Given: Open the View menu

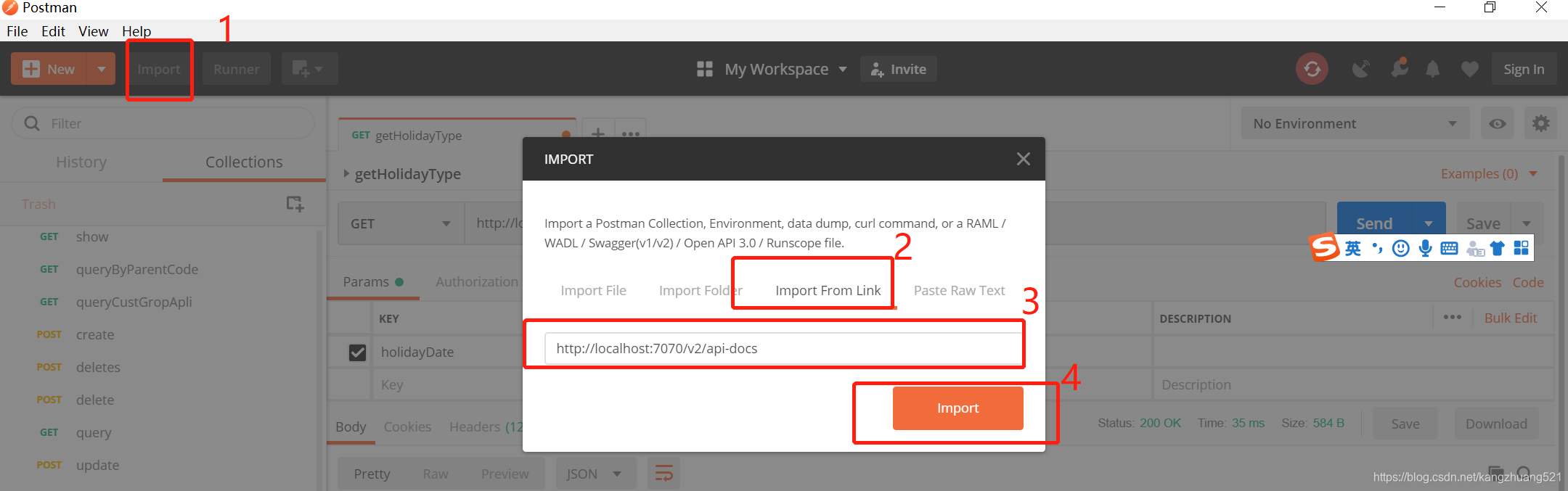Looking at the screenshot, I should [93, 31].
